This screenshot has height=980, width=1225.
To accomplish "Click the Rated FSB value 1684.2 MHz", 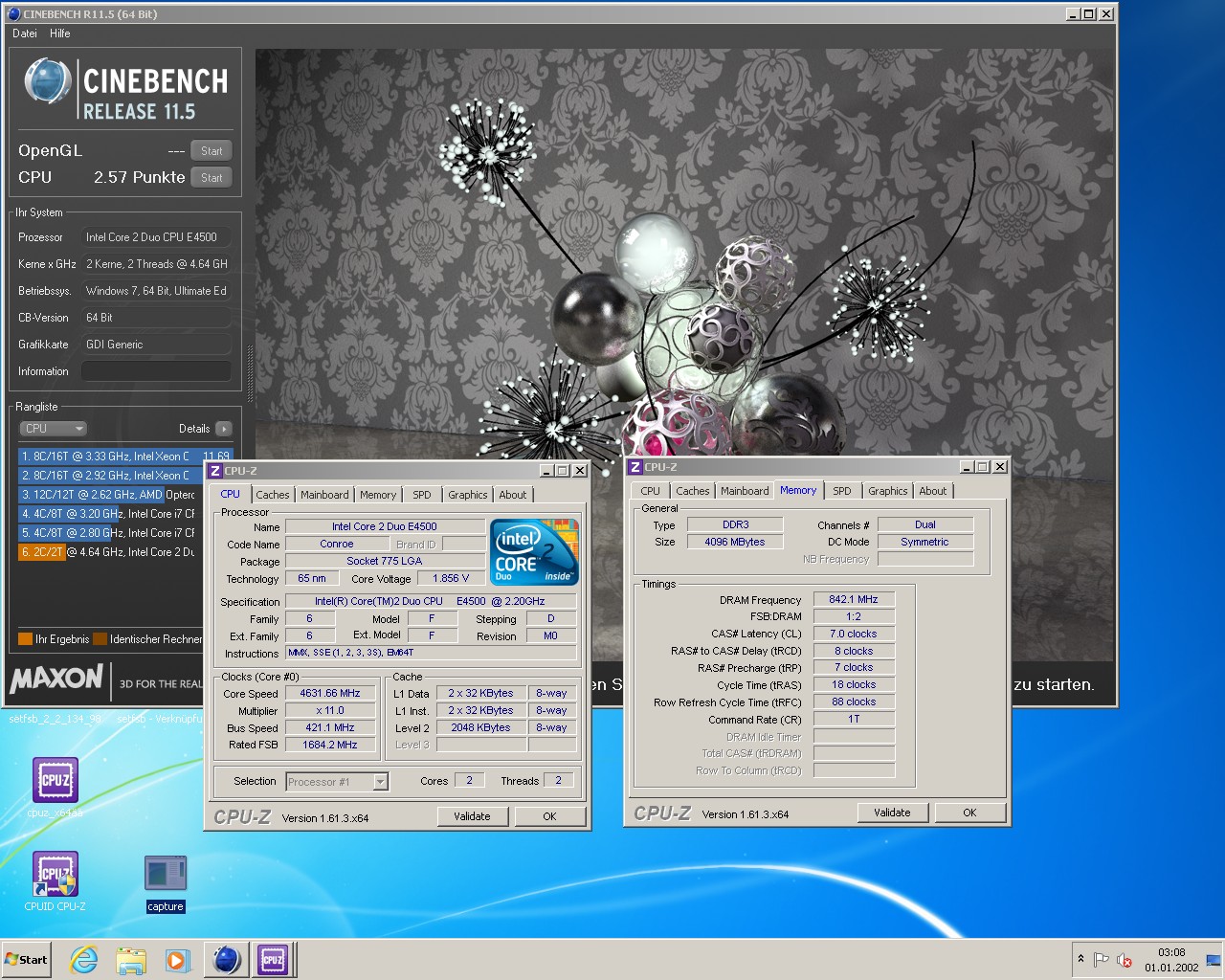I will [330, 746].
